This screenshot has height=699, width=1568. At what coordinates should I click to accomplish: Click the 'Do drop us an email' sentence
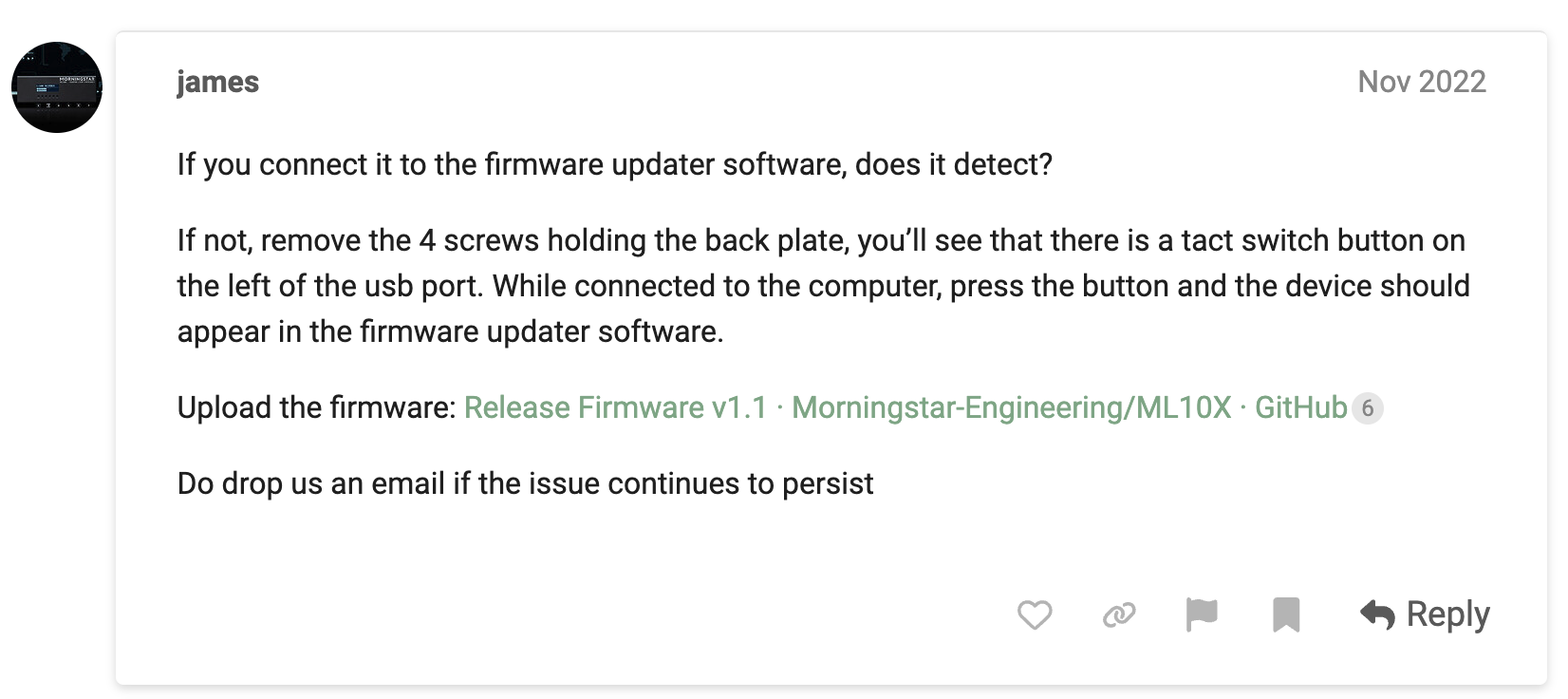(x=525, y=483)
